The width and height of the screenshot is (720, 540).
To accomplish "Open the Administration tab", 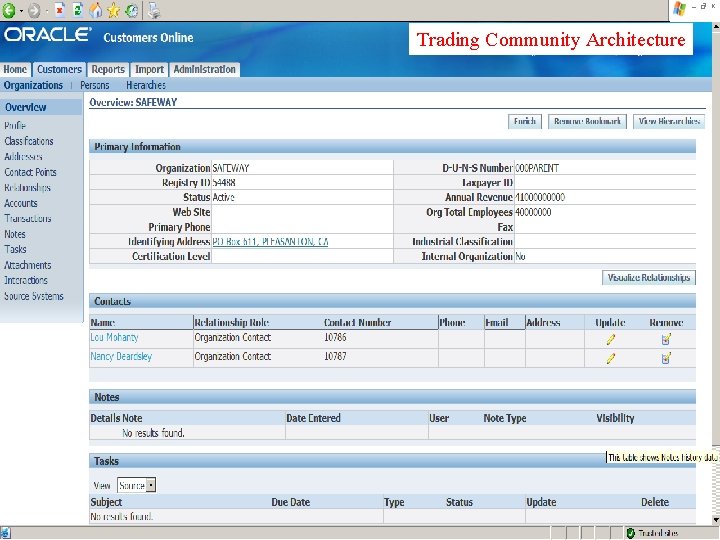I will tap(204, 69).
